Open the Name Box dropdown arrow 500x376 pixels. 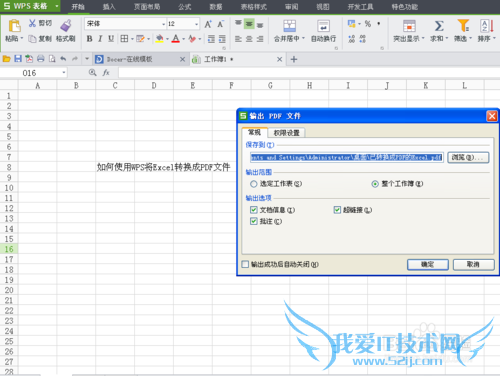click(x=63, y=73)
